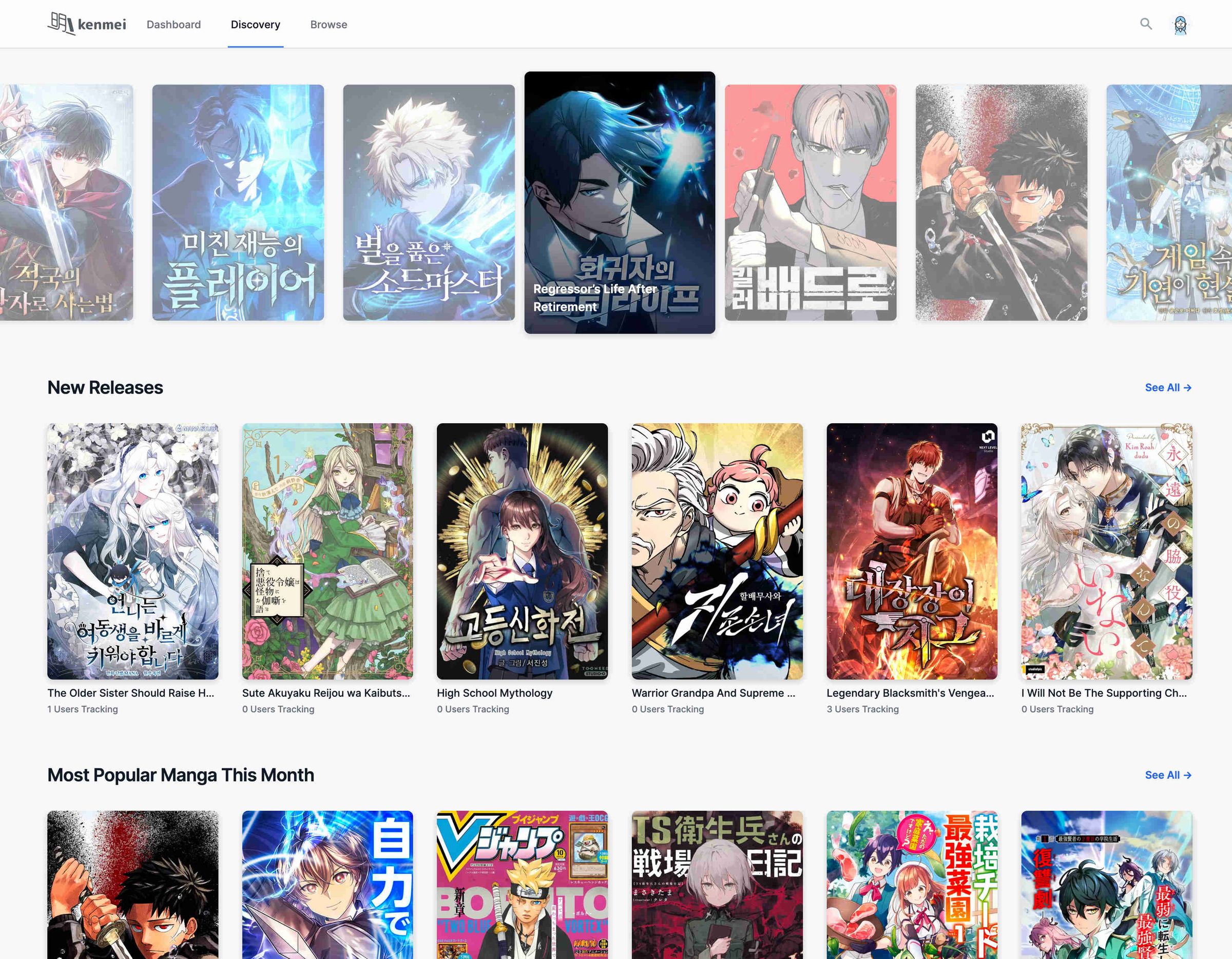
Task: Click See All under New Releases
Action: (1167, 387)
